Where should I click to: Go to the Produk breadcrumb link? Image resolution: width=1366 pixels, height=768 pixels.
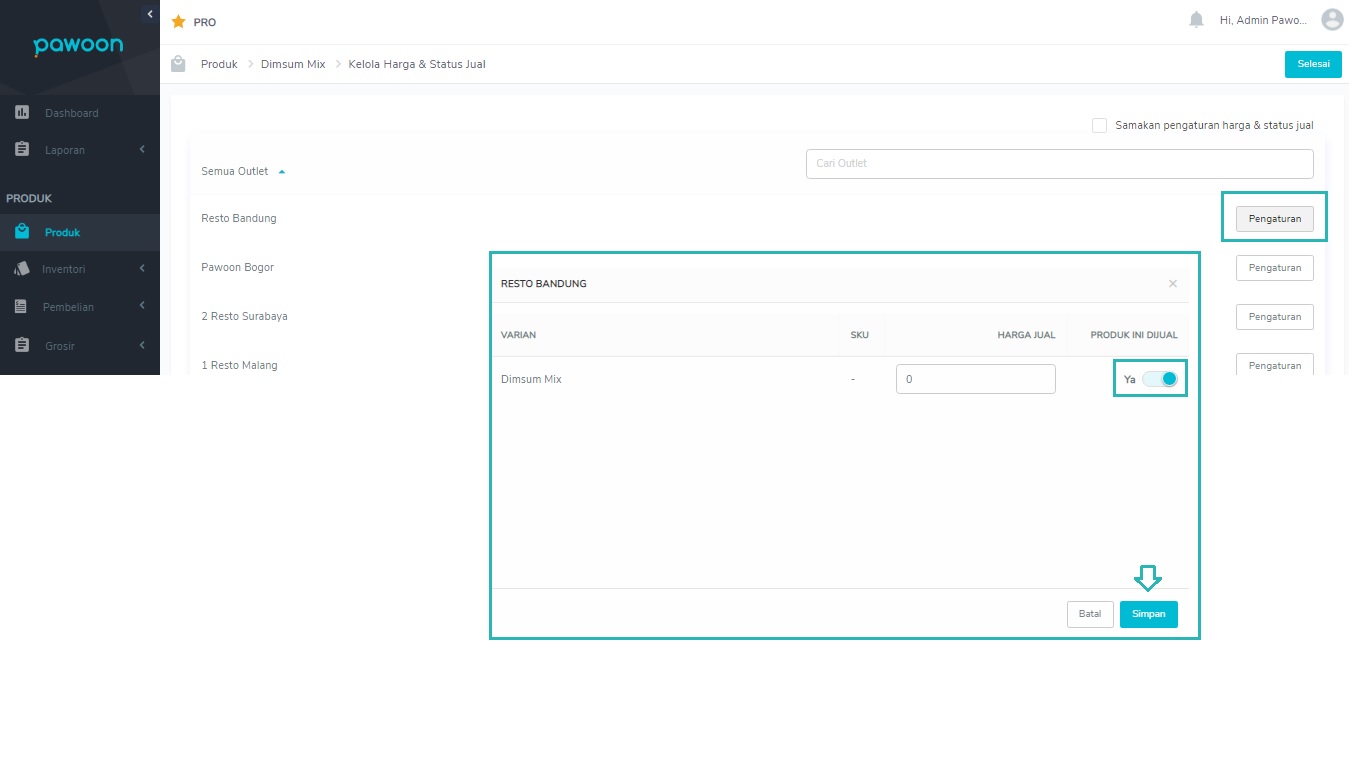click(219, 64)
